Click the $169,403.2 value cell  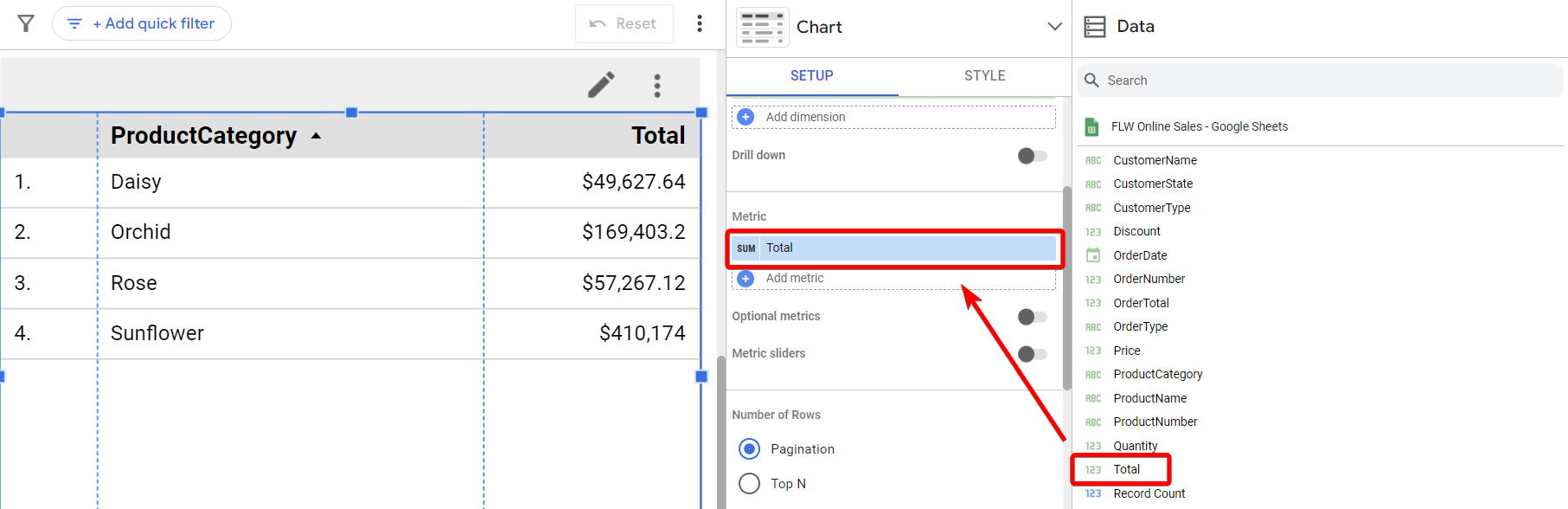[x=633, y=232]
